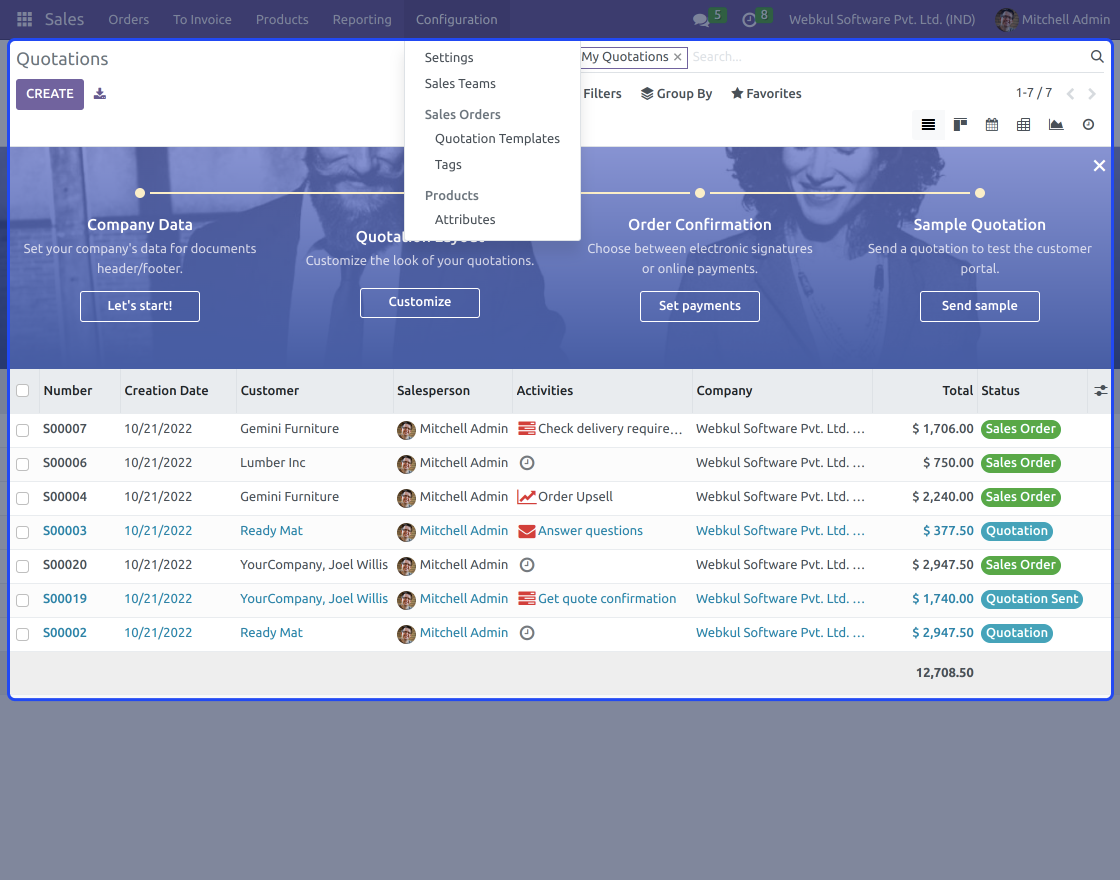This screenshot has height=880, width=1120.
Task: Check the box for order S00004
Action: click(x=23, y=498)
